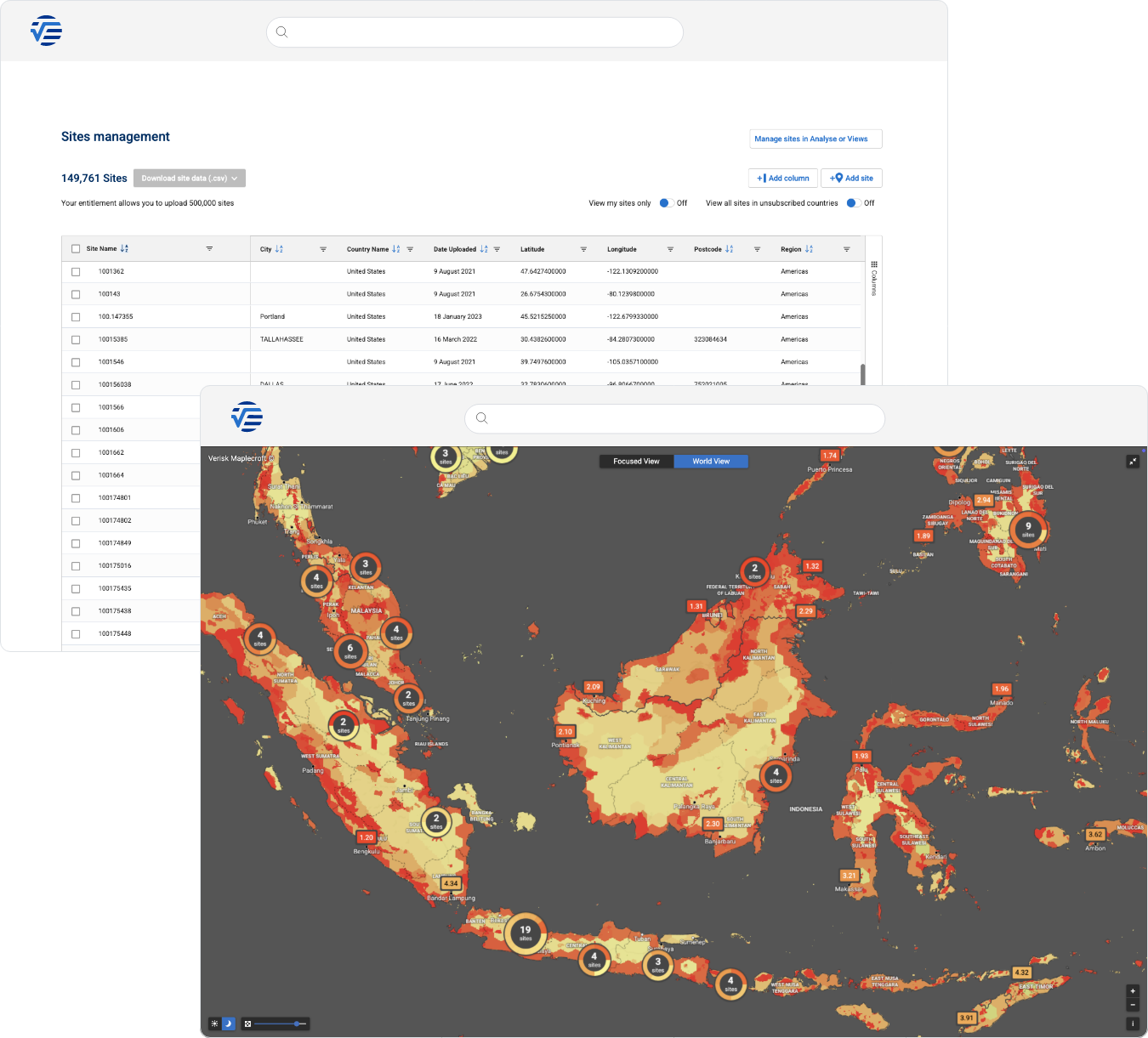Click the Add column button

pyautogui.click(x=783, y=179)
